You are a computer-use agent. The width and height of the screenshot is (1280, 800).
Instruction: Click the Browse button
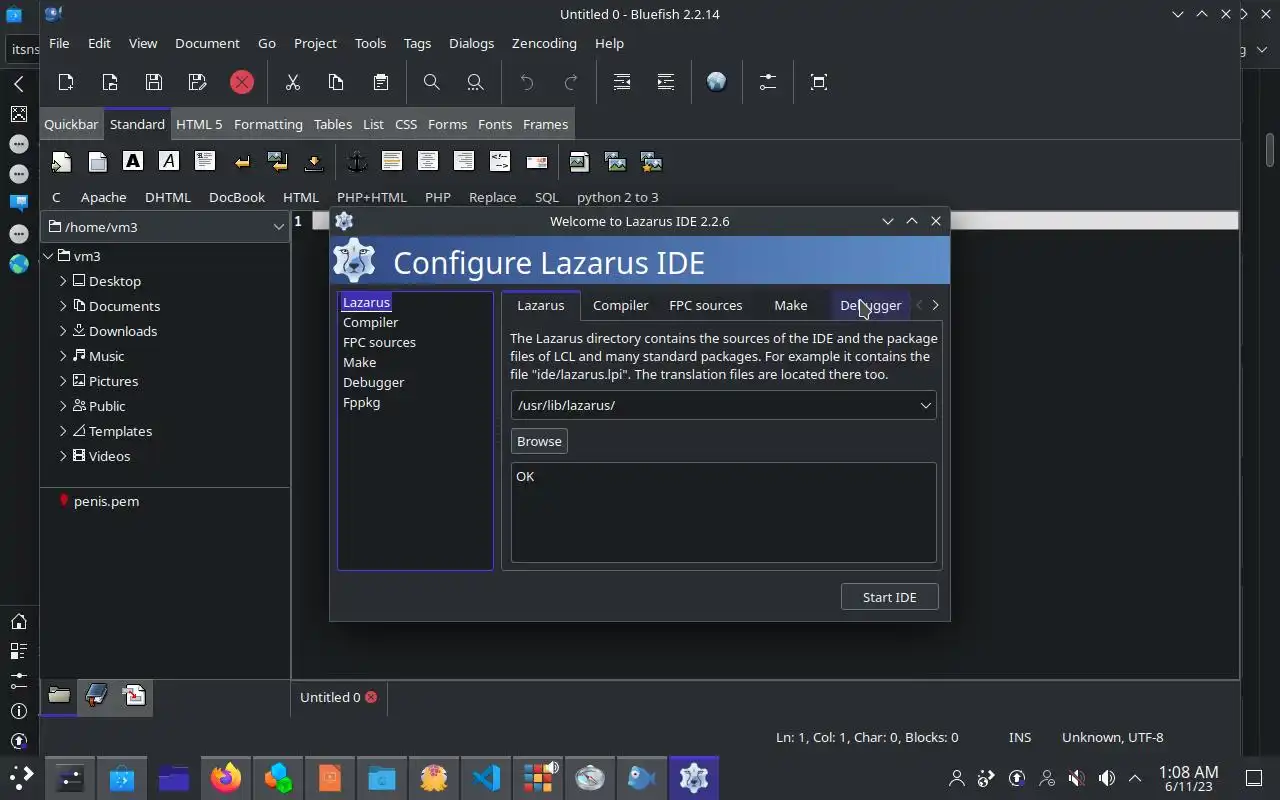tap(539, 441)
